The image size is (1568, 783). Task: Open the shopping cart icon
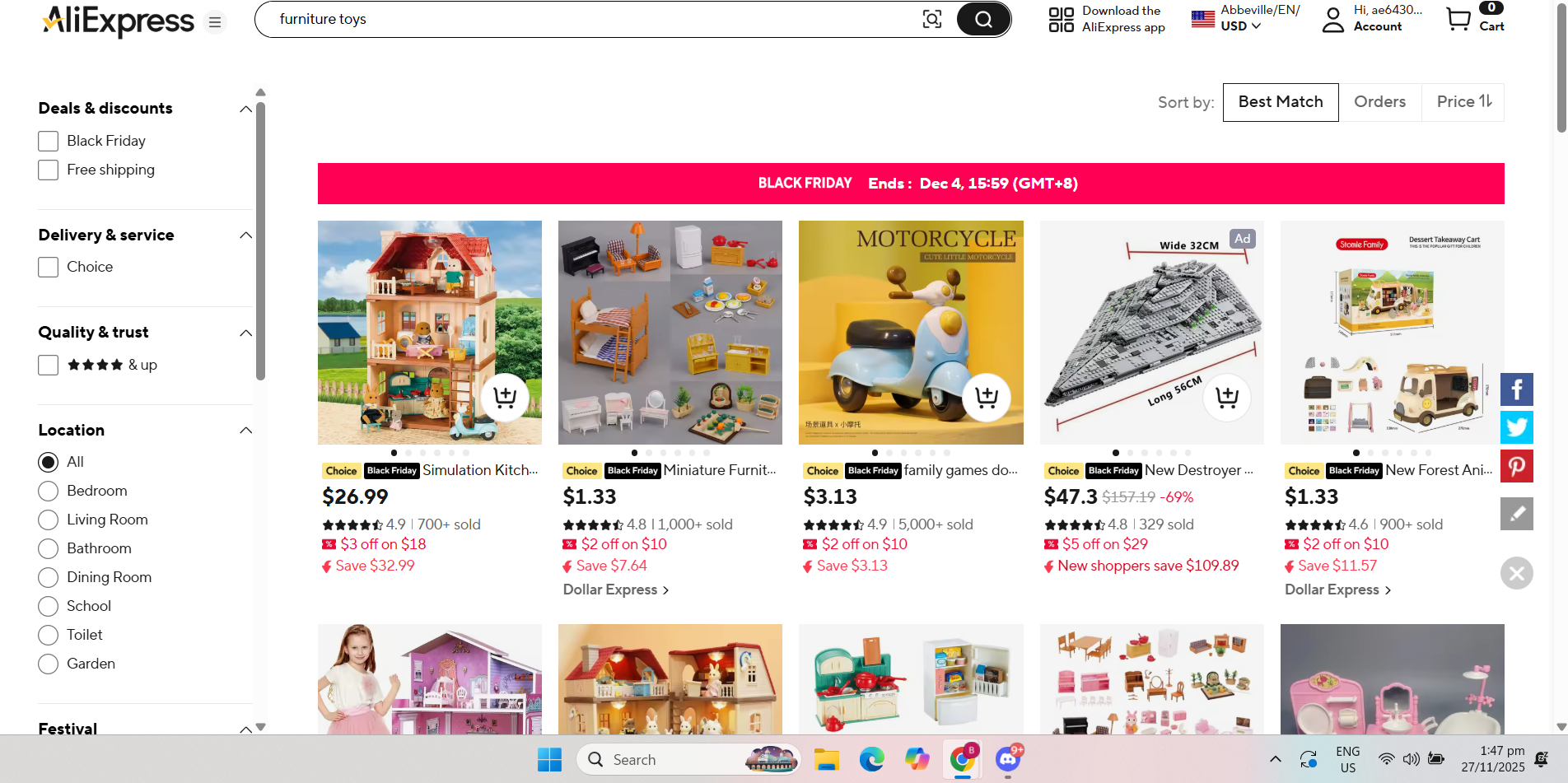[x=1458, y=19]
